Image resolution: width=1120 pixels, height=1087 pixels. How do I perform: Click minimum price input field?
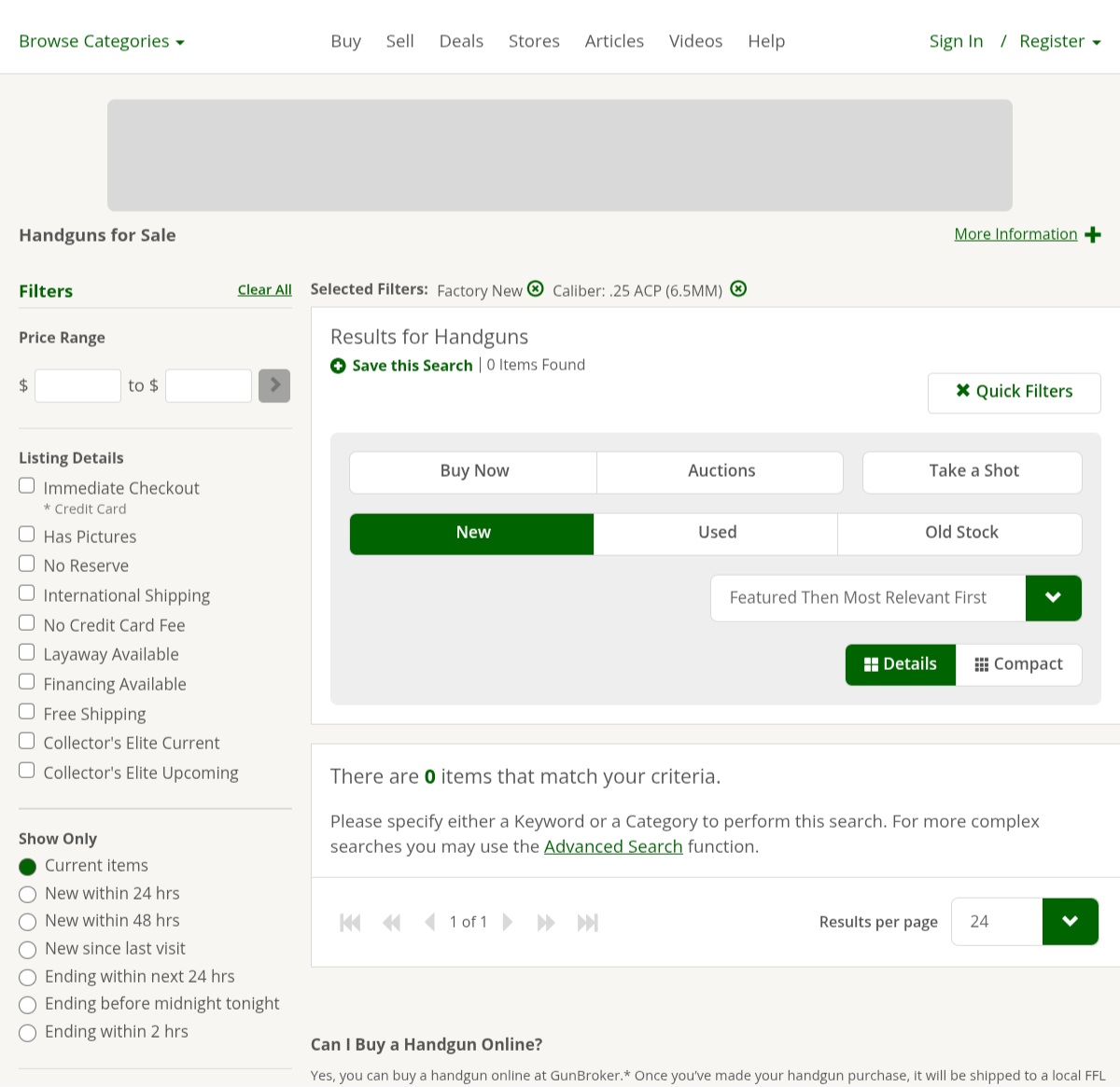pyautogui.click(x=77, y=385)
